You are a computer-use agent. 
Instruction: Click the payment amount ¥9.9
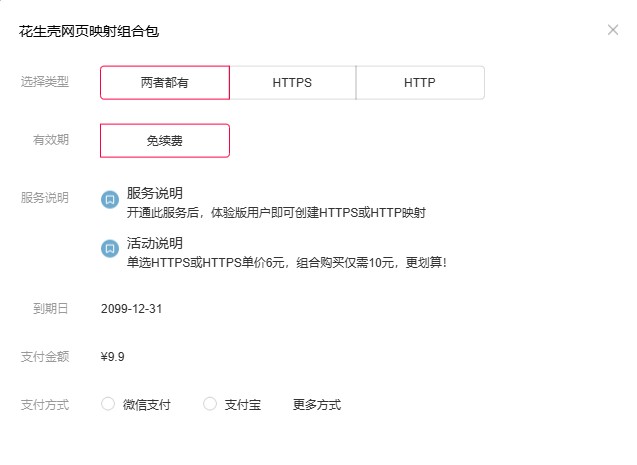[113, 357]
